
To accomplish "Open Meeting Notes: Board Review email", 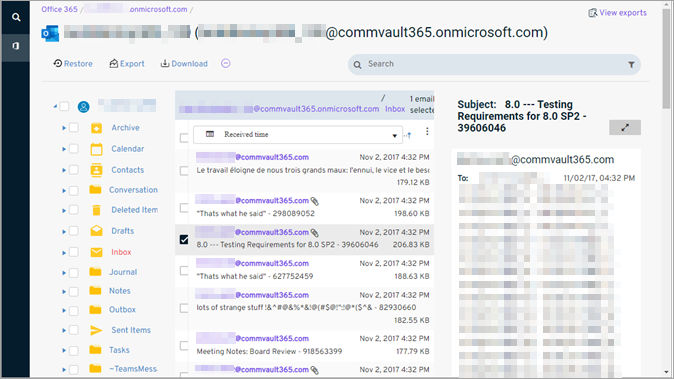I will coord(269,351).
